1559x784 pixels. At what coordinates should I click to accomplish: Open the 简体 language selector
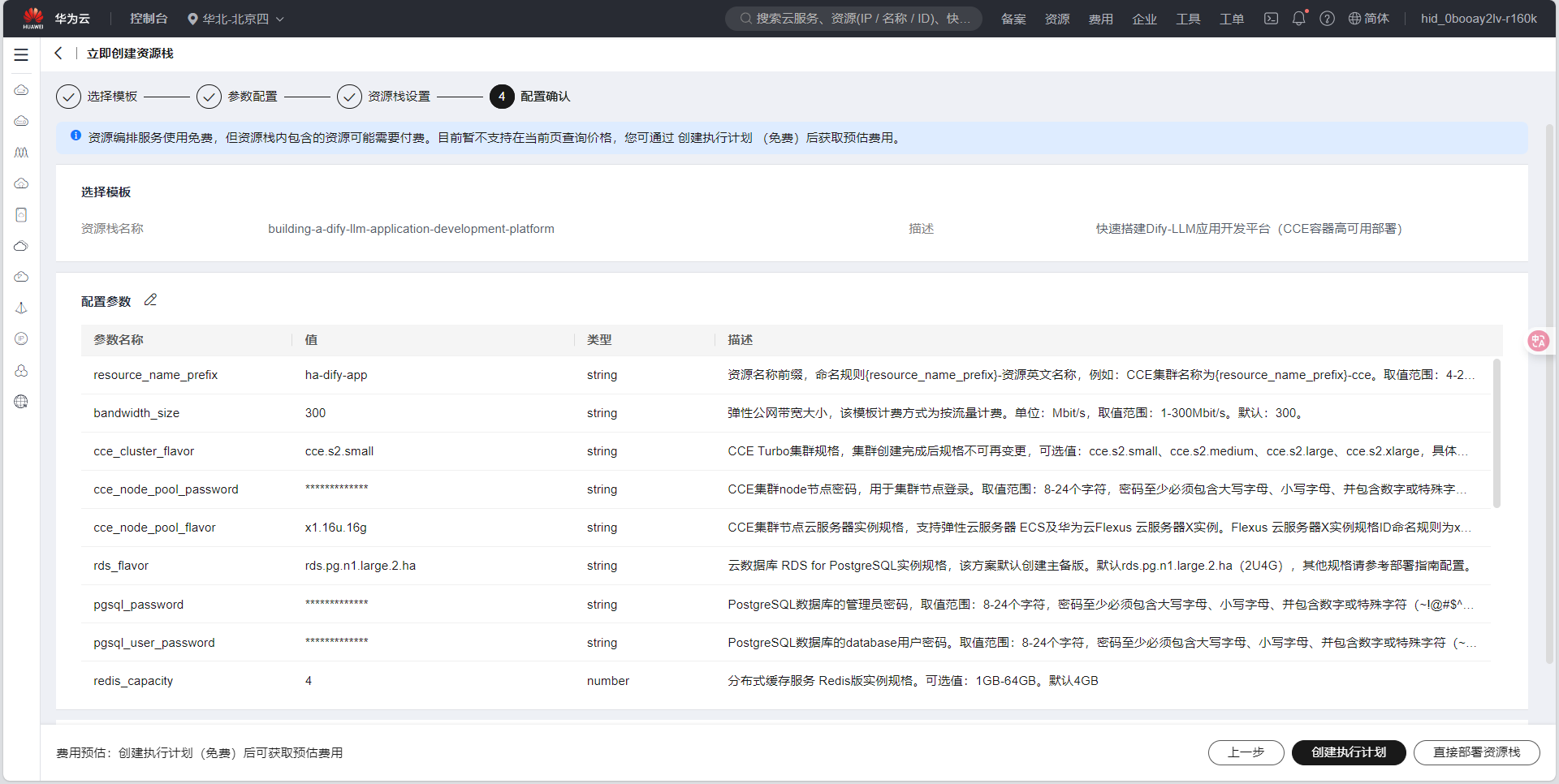click(1368, 19)
